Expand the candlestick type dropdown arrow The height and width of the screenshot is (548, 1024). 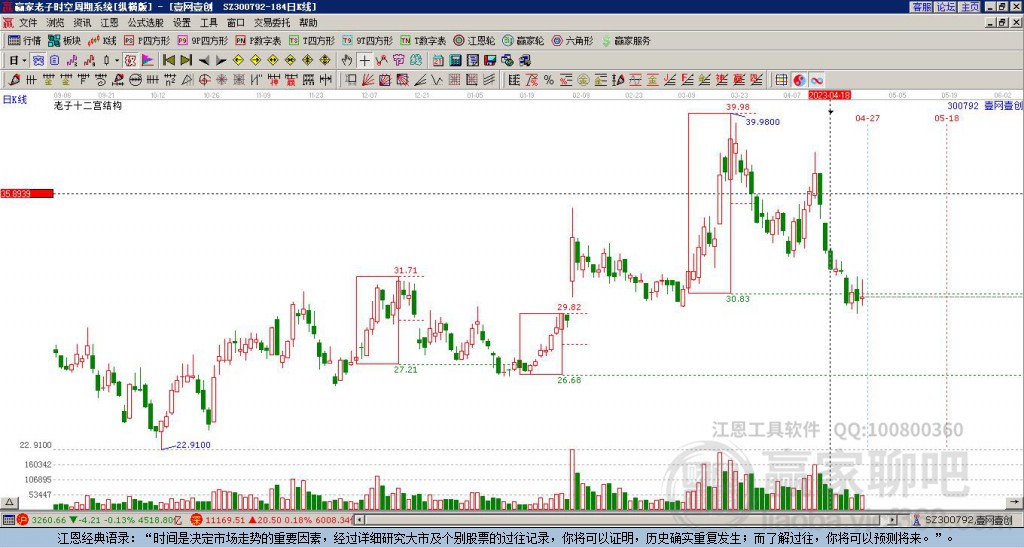coord(117,61)
